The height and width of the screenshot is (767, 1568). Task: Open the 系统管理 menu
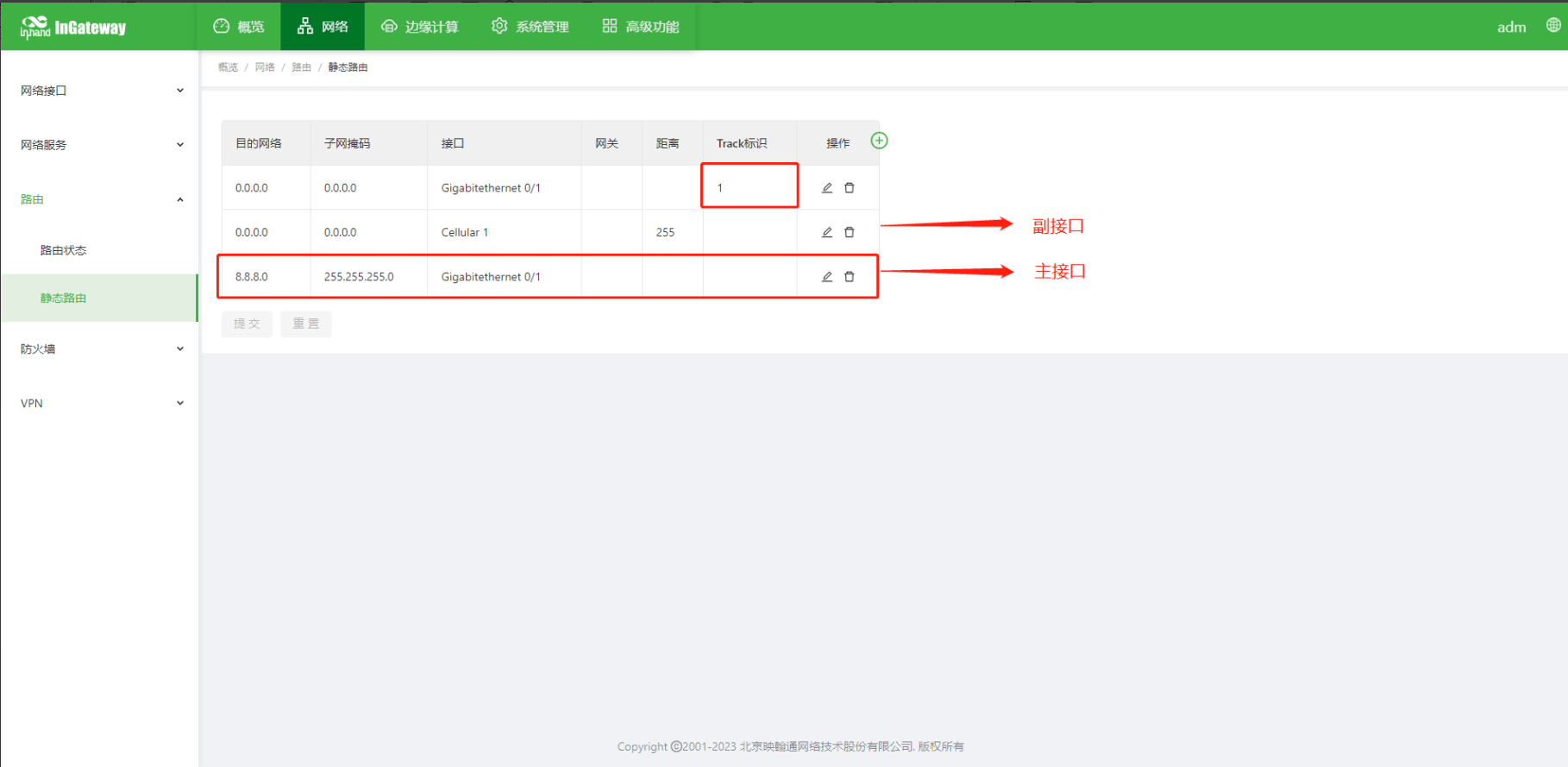530,27
